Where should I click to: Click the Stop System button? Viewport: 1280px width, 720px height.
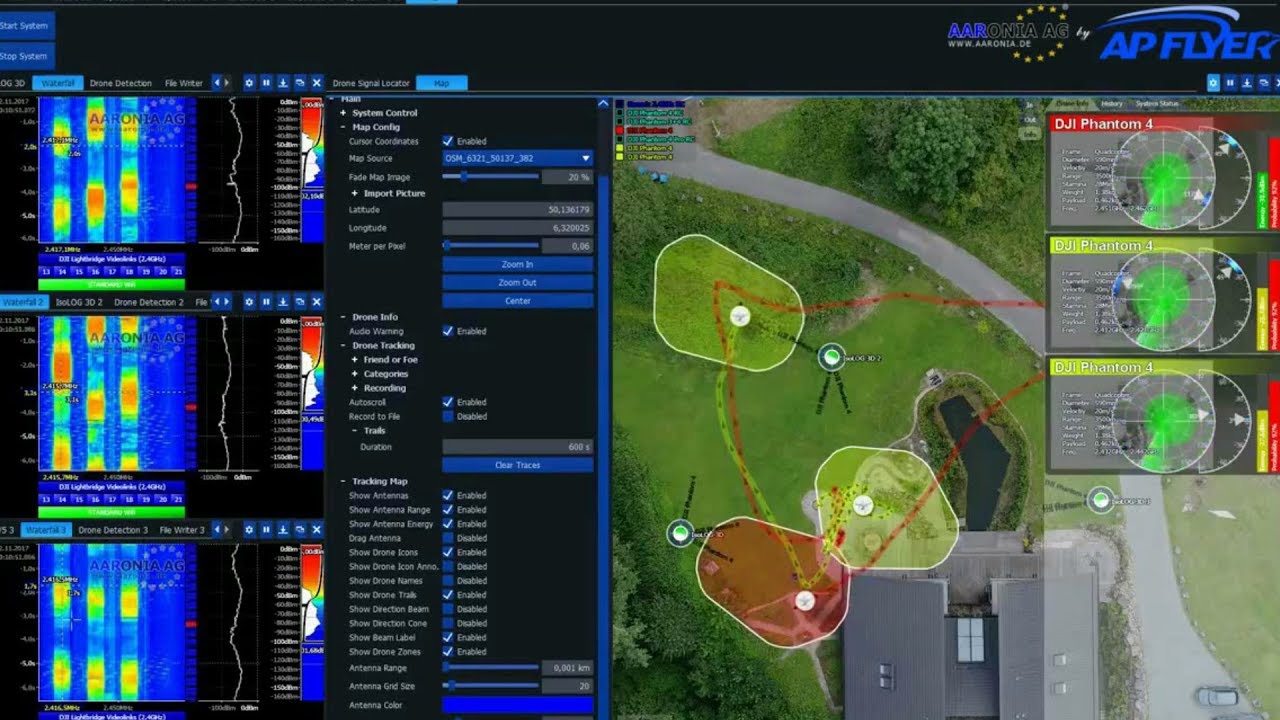pyautogui.click(x=27, y=56)
